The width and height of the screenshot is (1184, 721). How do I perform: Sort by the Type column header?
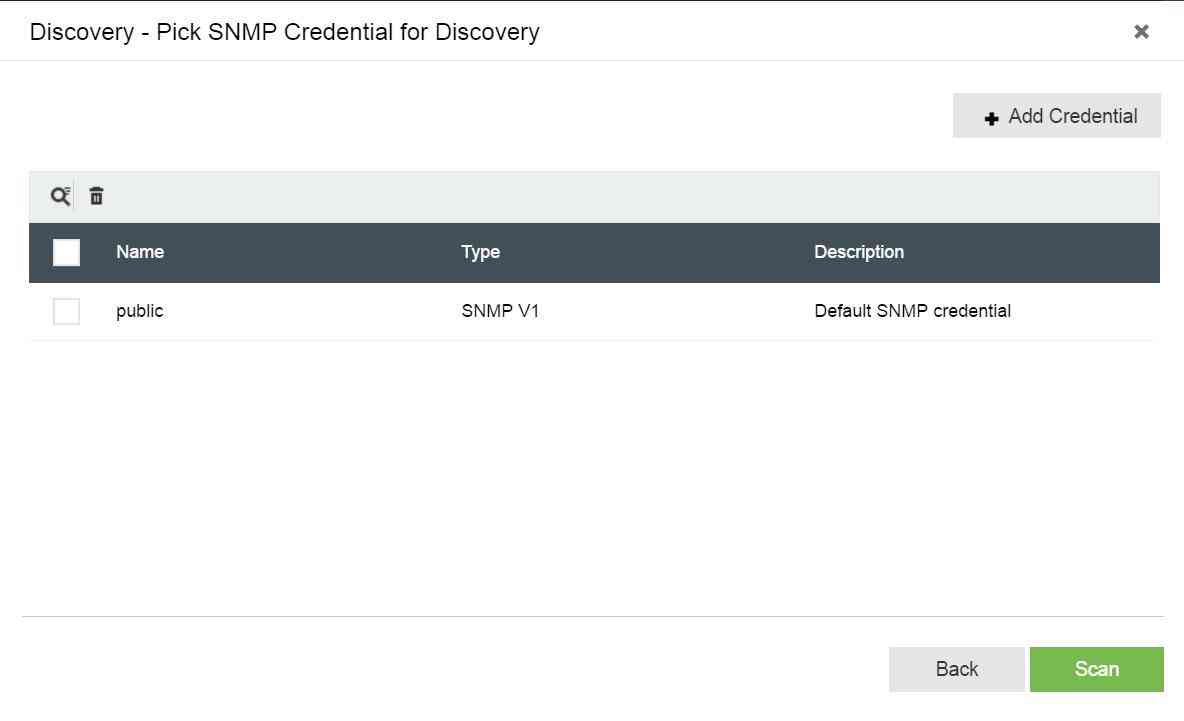pos(480,252)
